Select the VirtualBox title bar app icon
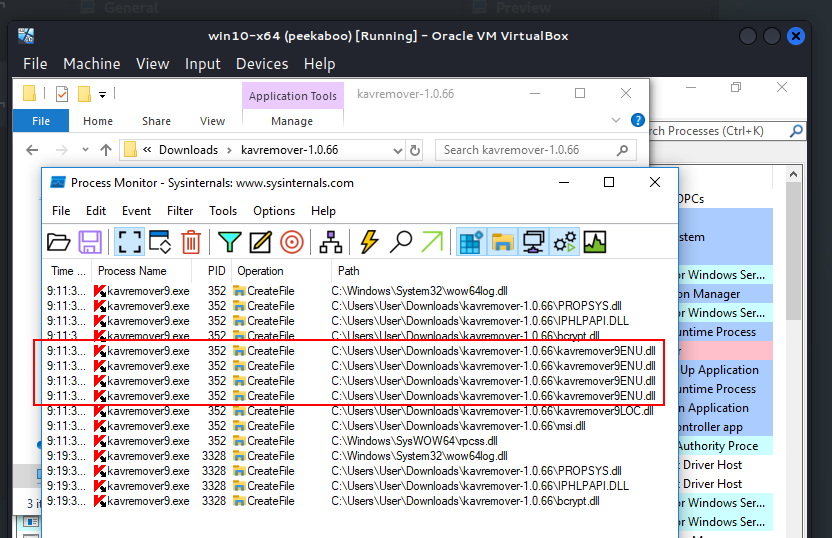Viewport: 832px width, 538px height. (26, 36)
